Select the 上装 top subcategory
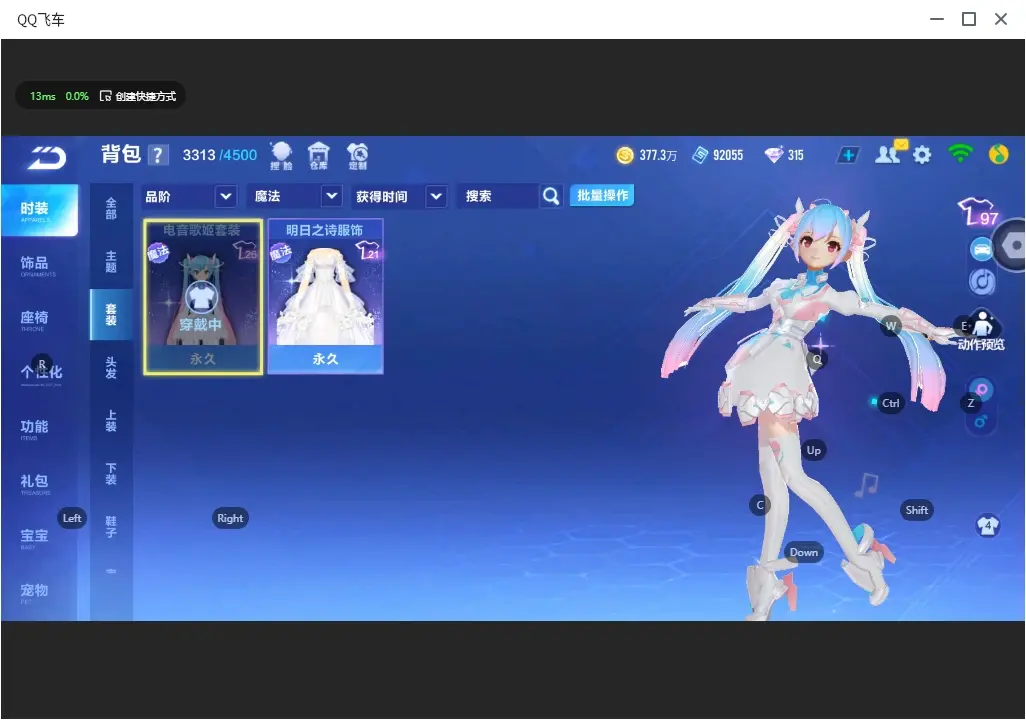The image size is (1026, 720). coord(111,421)
